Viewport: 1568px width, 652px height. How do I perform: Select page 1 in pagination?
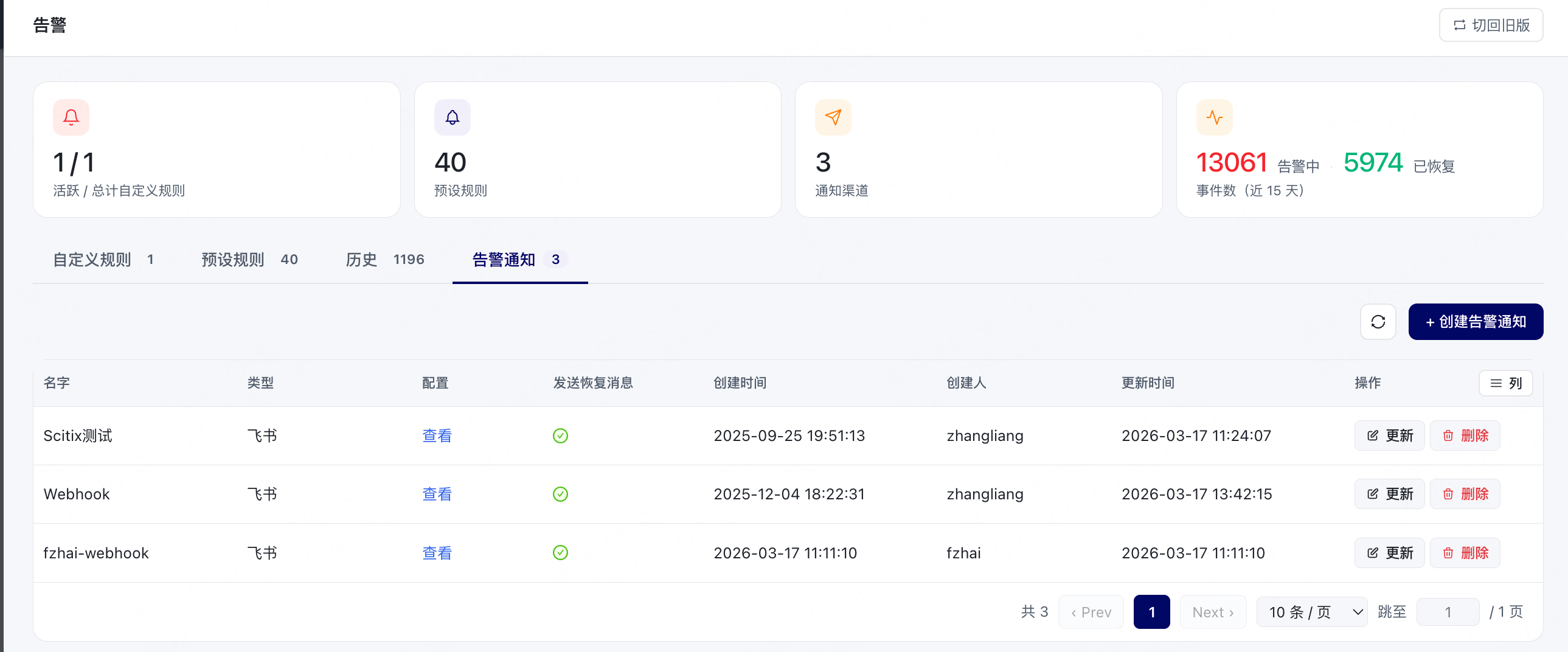[1151, 612]
